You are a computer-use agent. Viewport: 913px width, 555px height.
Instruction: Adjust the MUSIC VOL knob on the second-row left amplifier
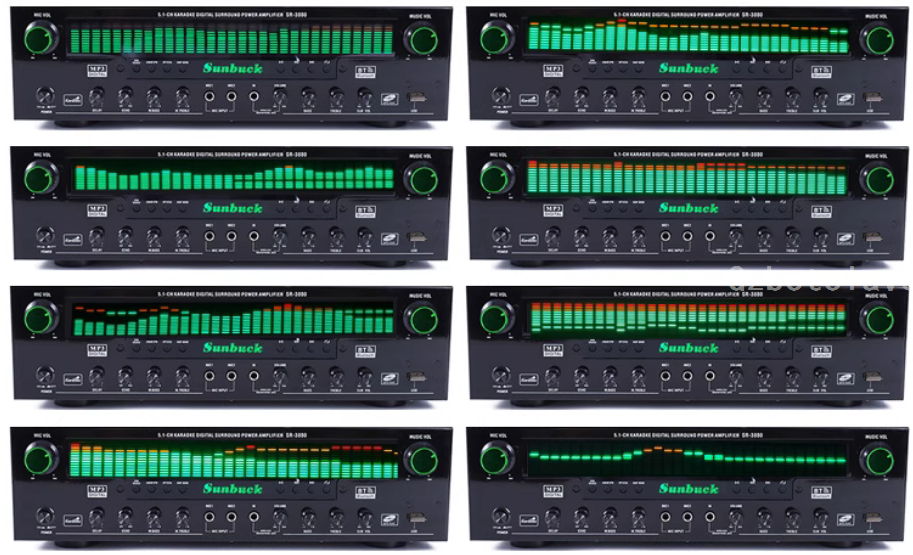[423, 178]
